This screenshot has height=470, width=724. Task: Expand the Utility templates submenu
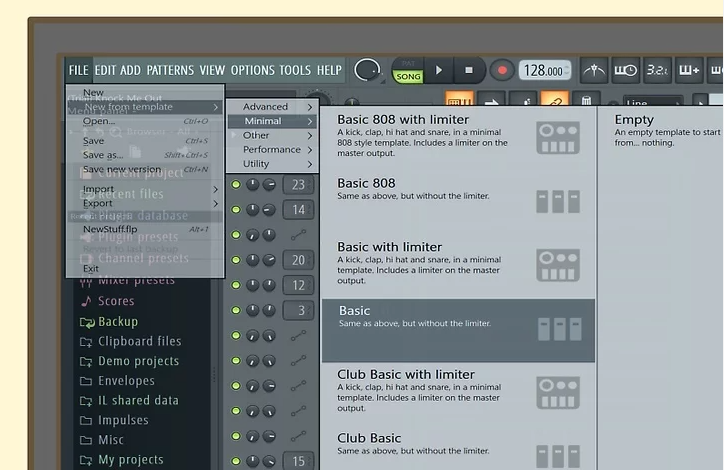(273, 164)
